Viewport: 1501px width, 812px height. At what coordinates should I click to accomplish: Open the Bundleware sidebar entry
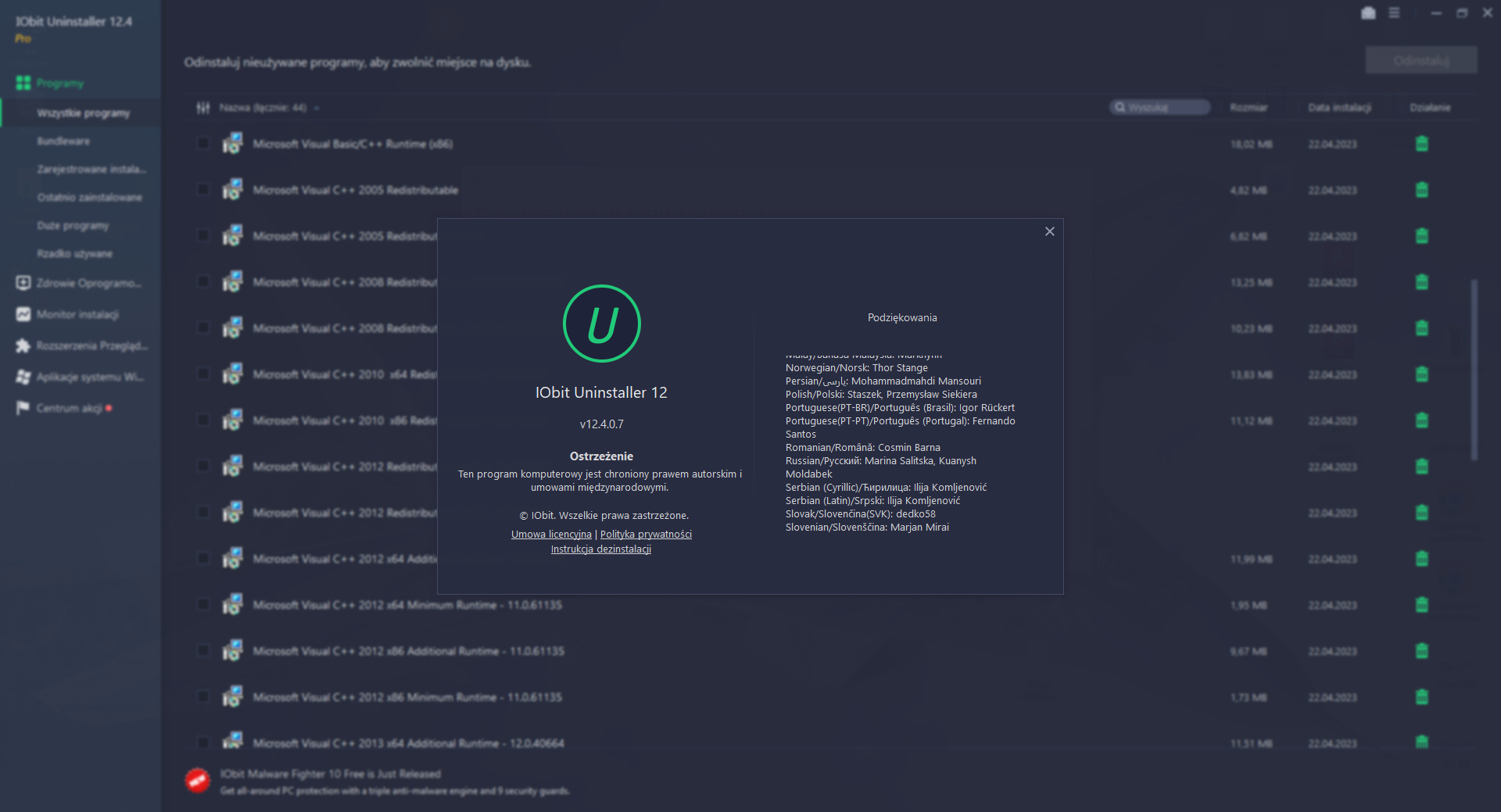pos(63,141)
